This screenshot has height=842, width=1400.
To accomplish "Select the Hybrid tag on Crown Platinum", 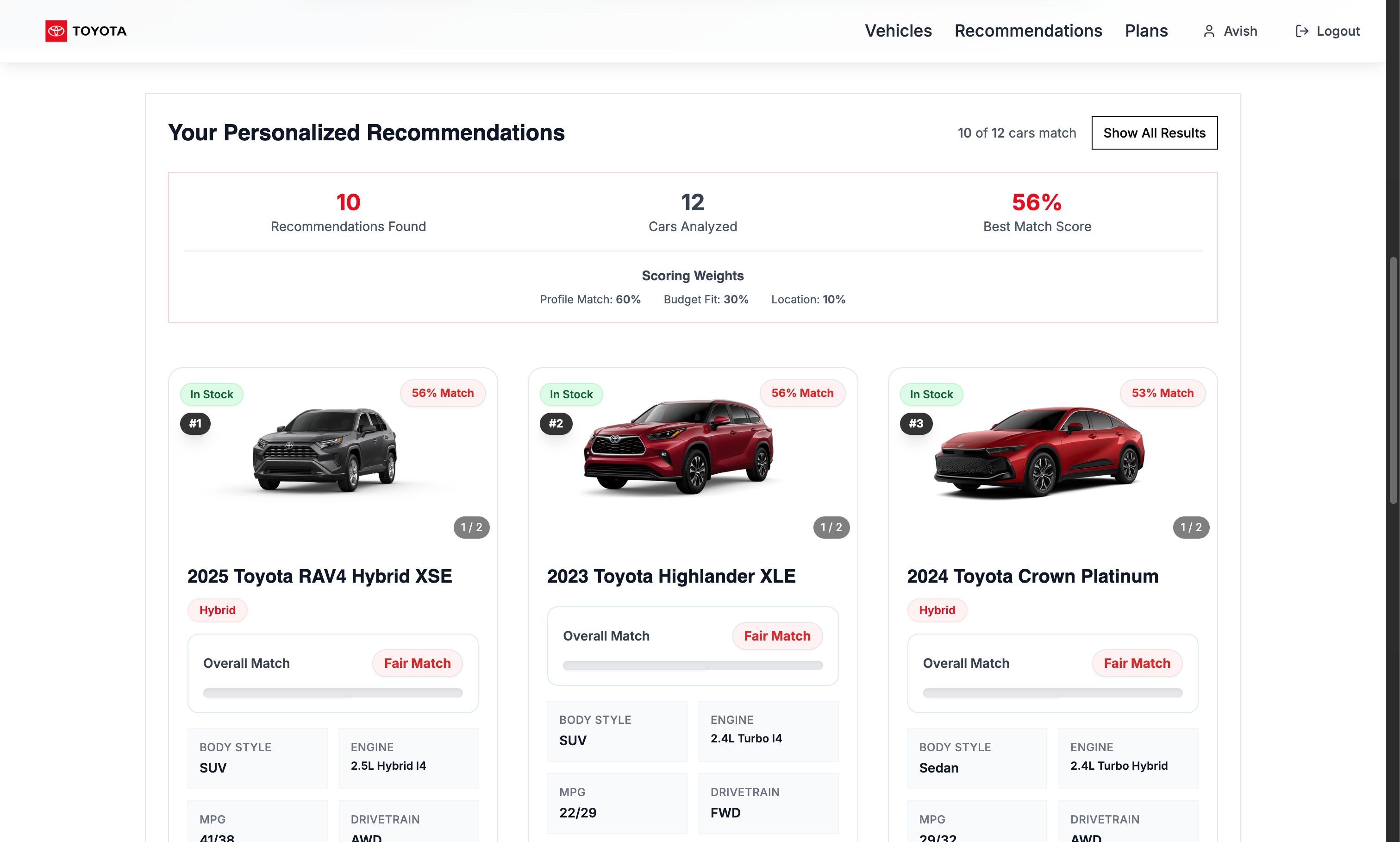I will tap(937, 610).
